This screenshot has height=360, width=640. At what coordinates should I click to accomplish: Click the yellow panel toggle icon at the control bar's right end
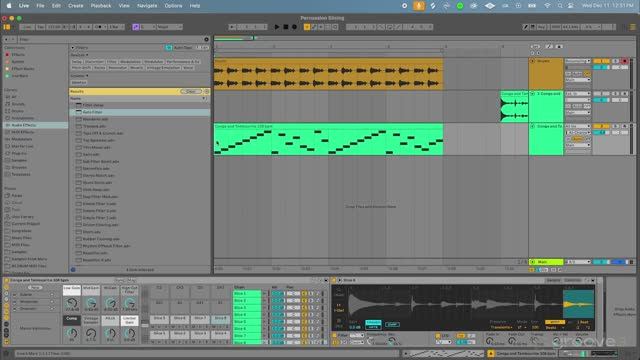coord(633,27)
